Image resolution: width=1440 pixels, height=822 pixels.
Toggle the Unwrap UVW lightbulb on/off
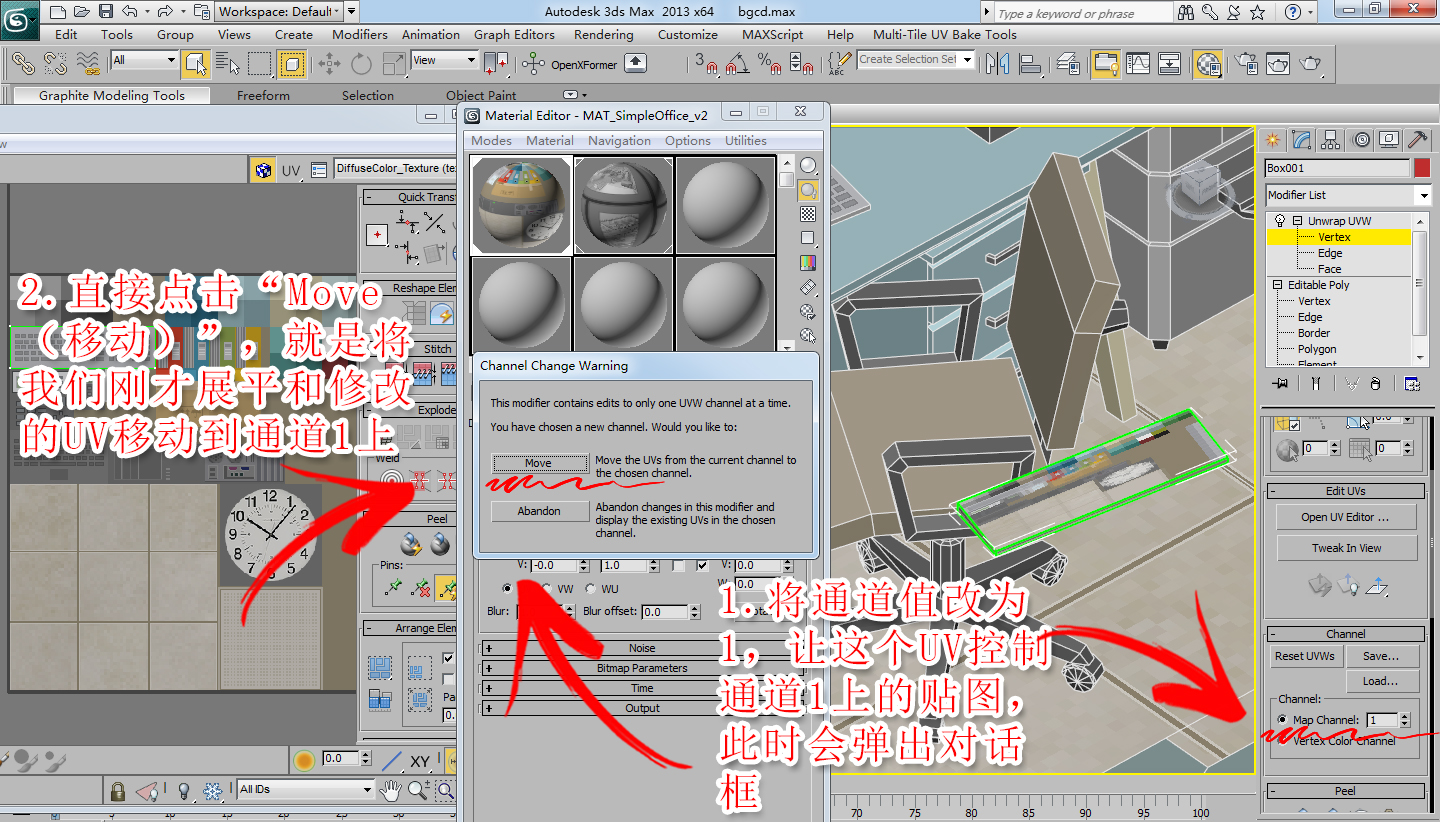(1278, 221)
